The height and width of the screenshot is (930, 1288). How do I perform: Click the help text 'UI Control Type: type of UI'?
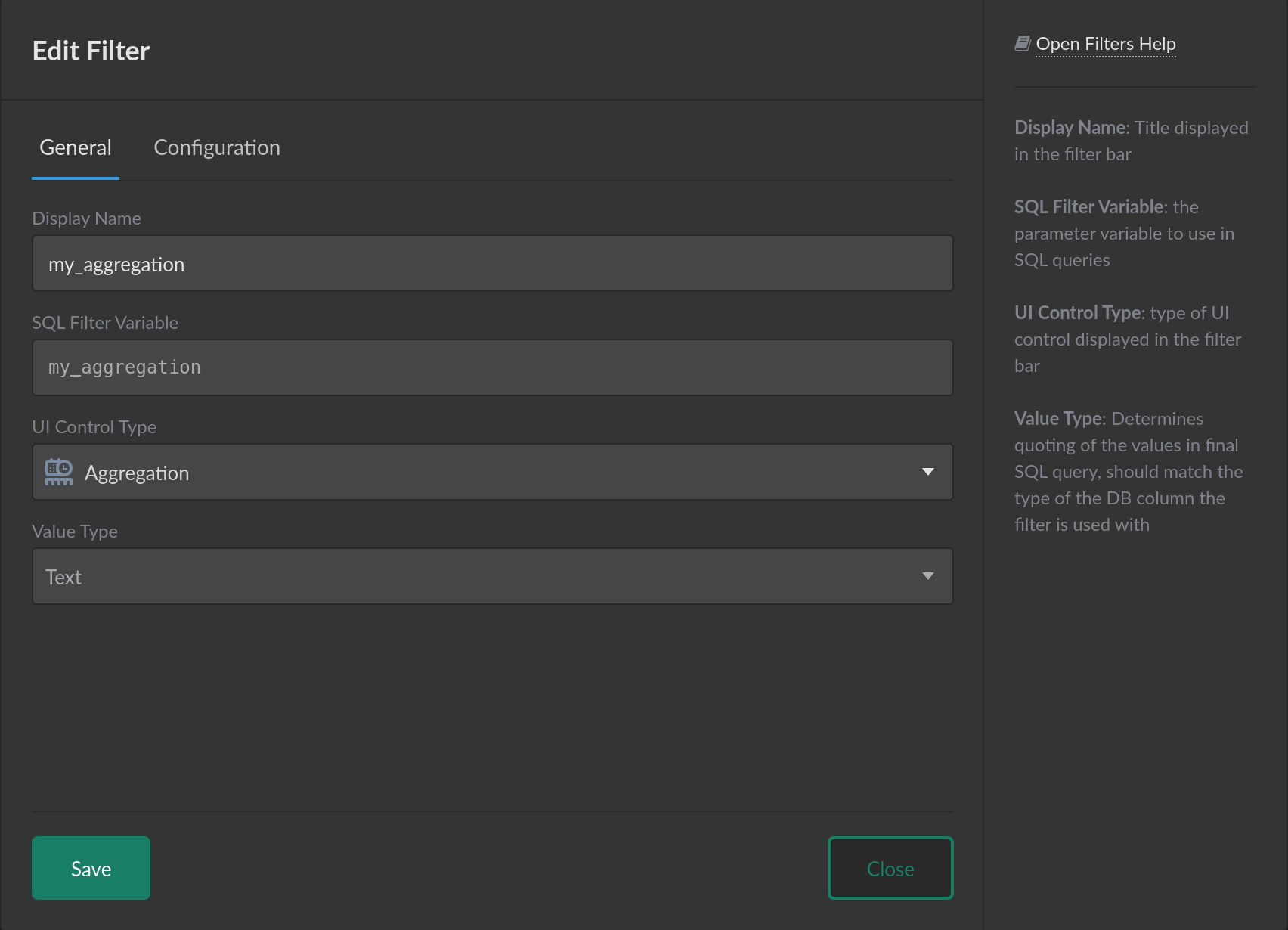[1122, 313]
